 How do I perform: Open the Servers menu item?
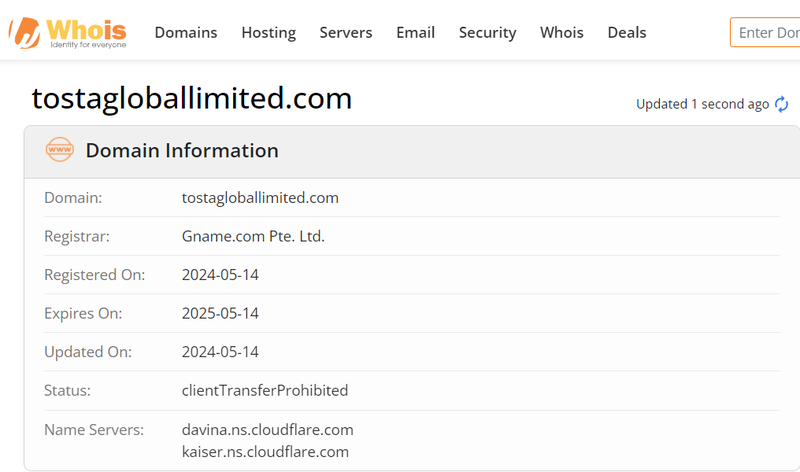tap(346, 32)
